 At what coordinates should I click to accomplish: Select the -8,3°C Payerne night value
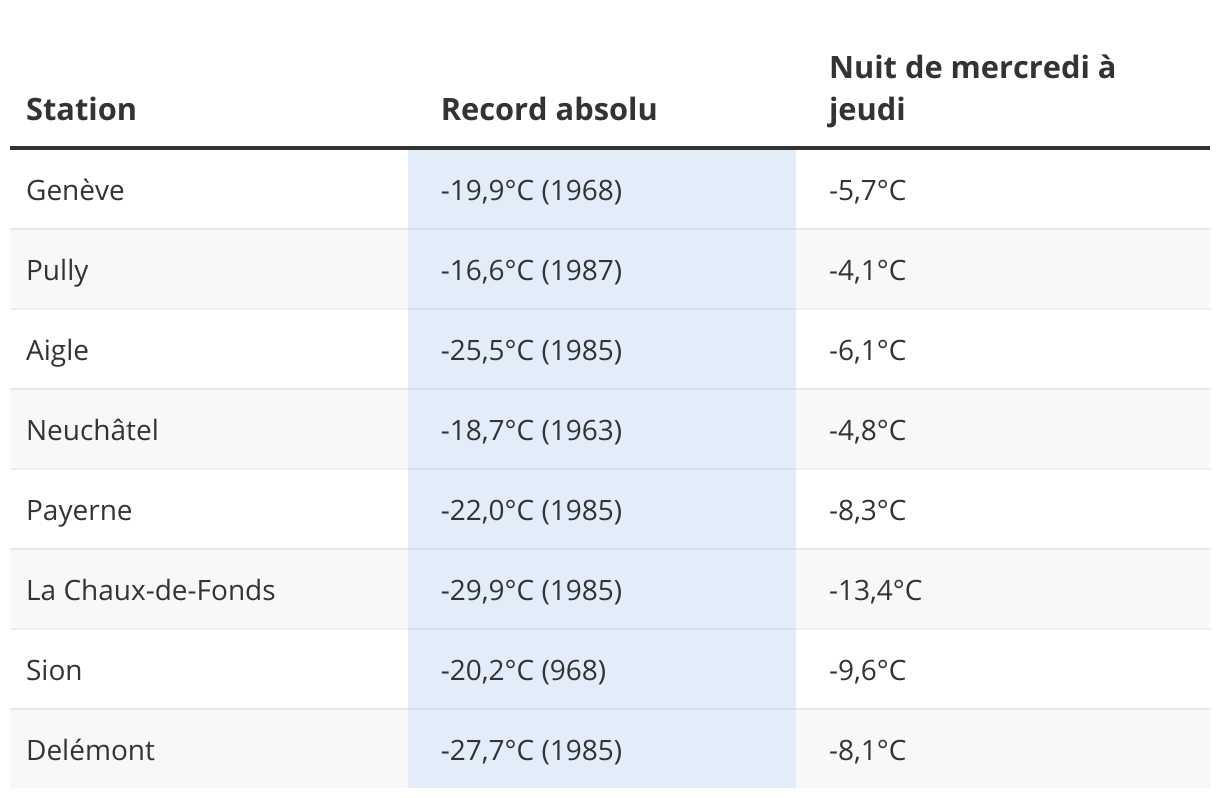point(867,511)
